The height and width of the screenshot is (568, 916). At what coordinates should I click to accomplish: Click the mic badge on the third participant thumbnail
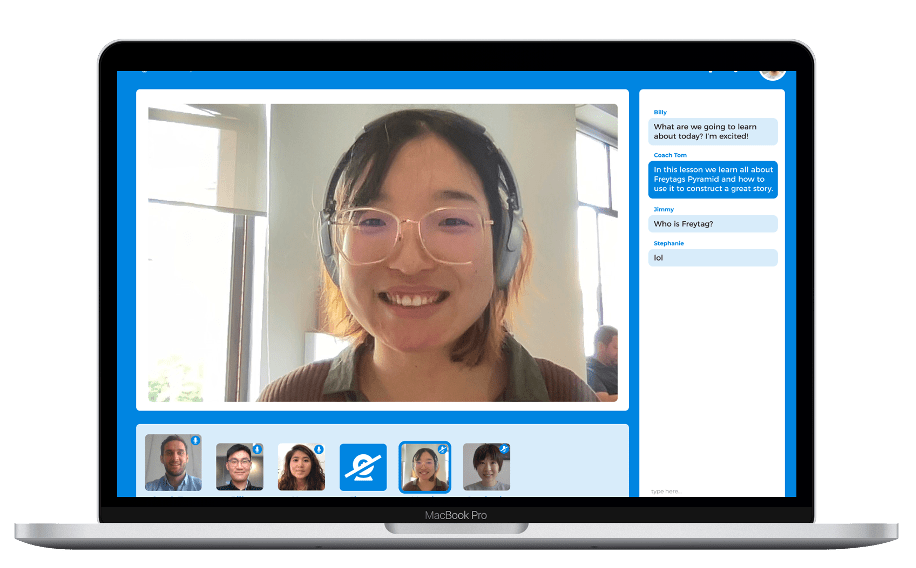click(x=319, y=449)
